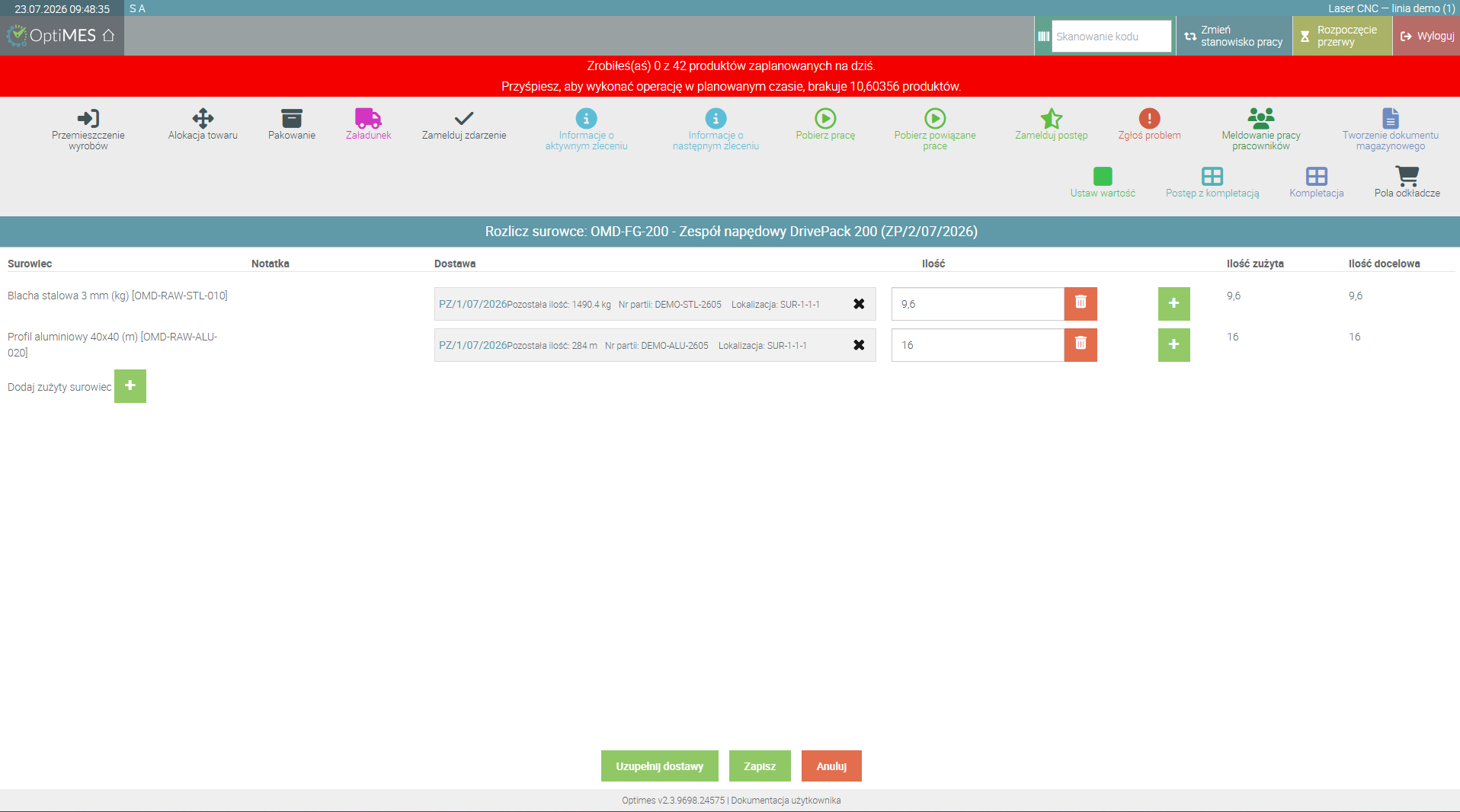This screenshot has height=812, width=1460.
Task: Click Uzupełnij dostawy button
Action: pos(660,766)
